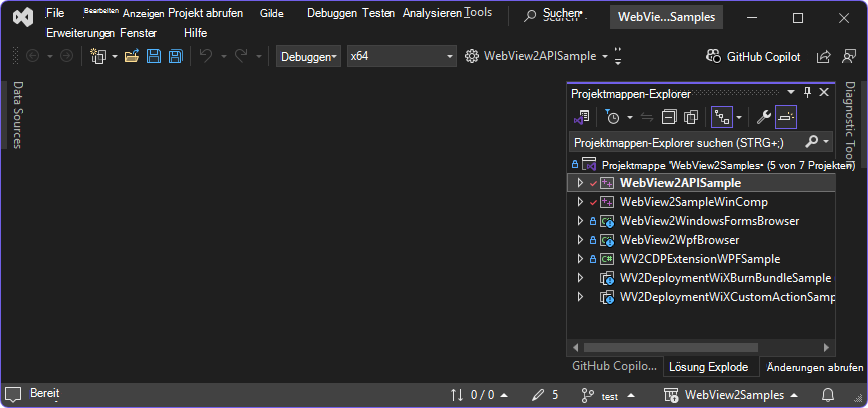Open the Testen menu
Screen dimensions: 868x408
(379, 13)
